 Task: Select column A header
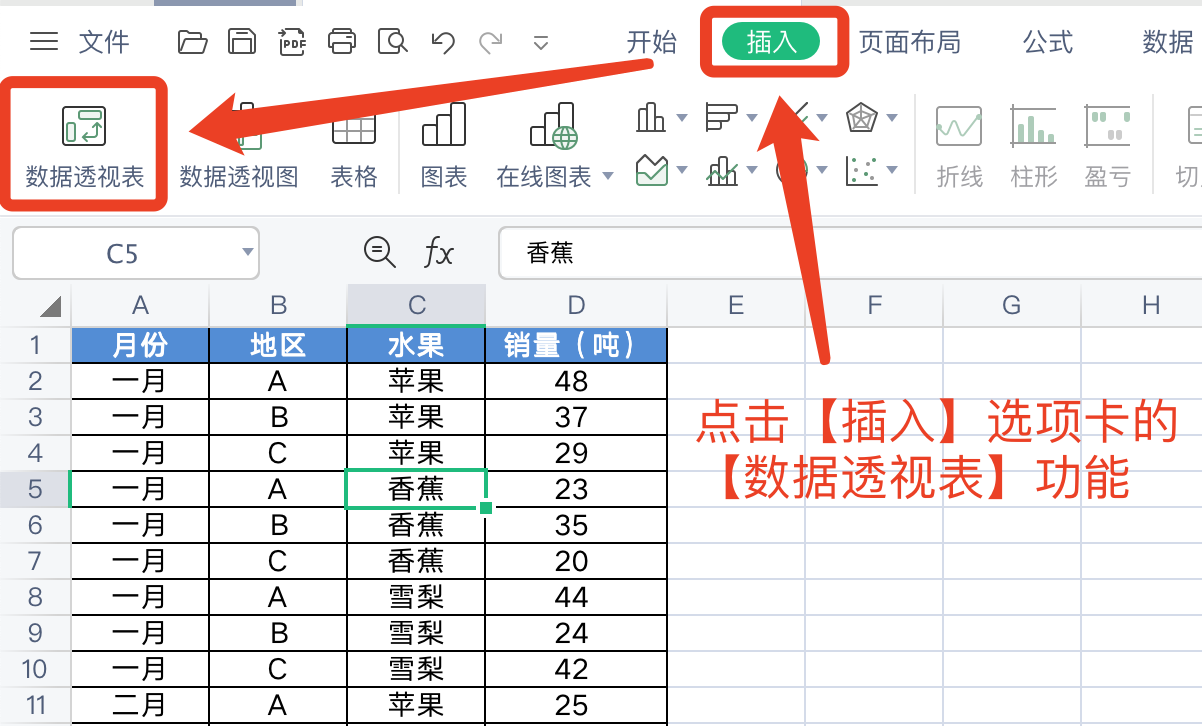(x=140, y=305)
